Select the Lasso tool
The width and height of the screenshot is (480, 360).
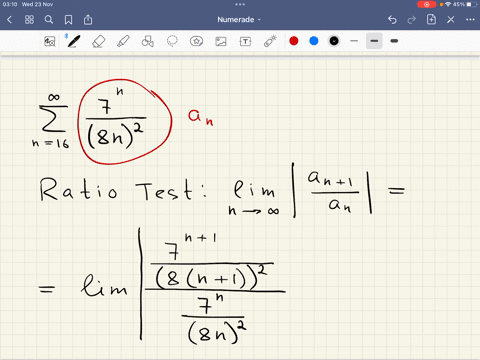point(172,41)
